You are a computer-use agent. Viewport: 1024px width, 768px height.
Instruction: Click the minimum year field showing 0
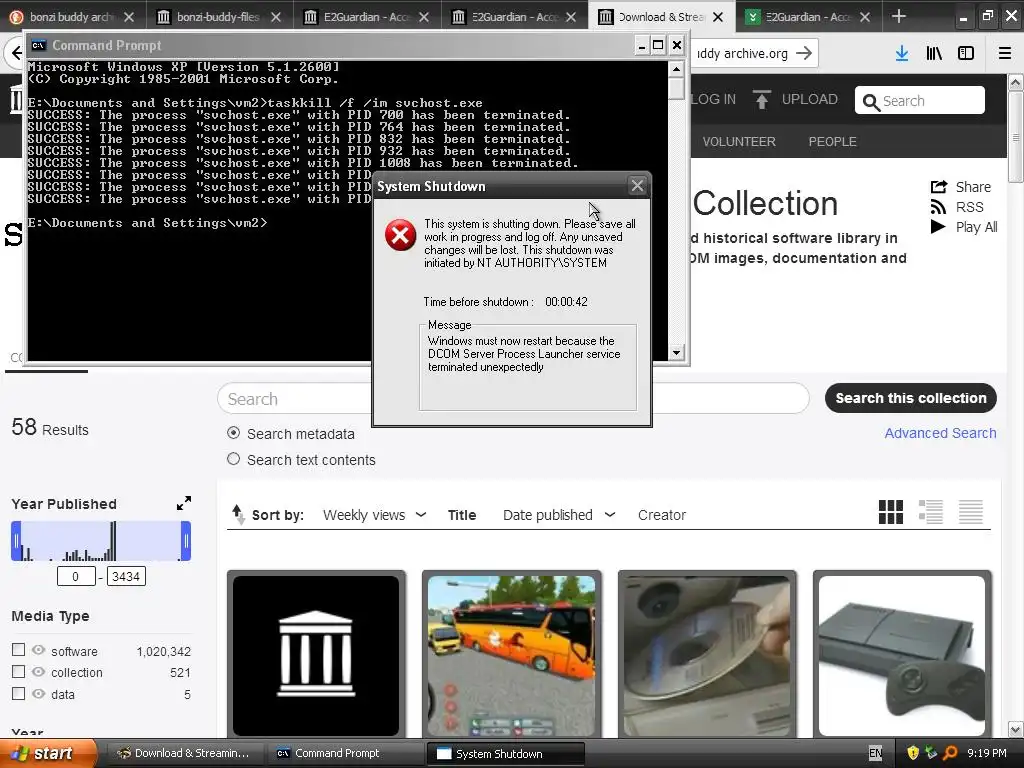76,576
